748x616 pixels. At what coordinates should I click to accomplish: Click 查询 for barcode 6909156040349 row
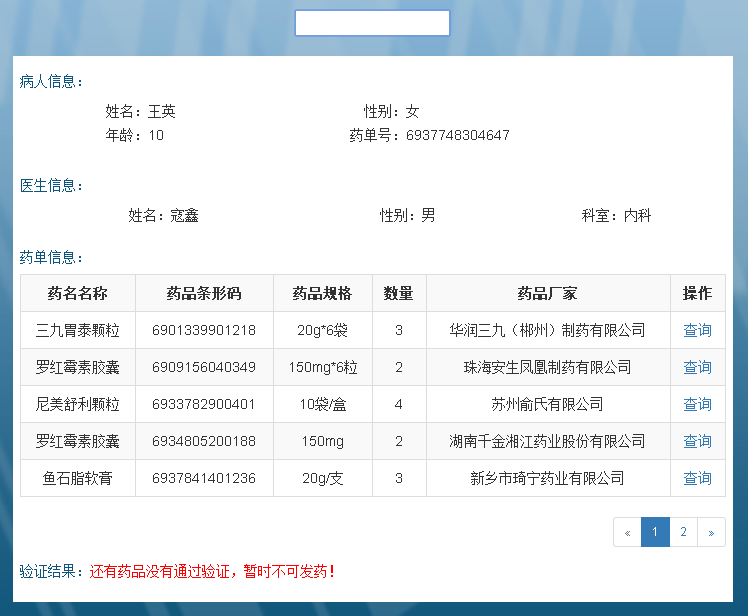(697, 367)
